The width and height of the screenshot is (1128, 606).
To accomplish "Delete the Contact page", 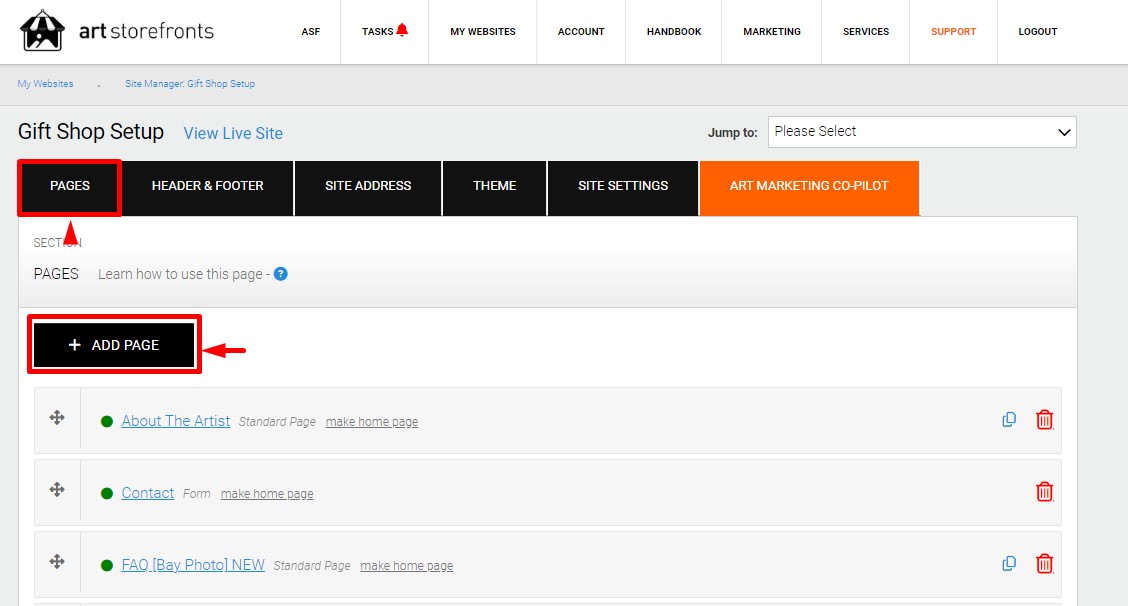I will pyautogui.click(x=1044, y=492).
